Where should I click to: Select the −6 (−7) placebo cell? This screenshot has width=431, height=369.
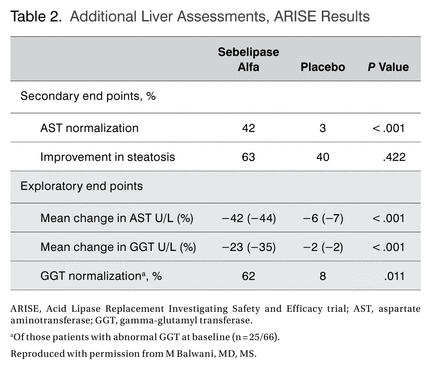323,218
